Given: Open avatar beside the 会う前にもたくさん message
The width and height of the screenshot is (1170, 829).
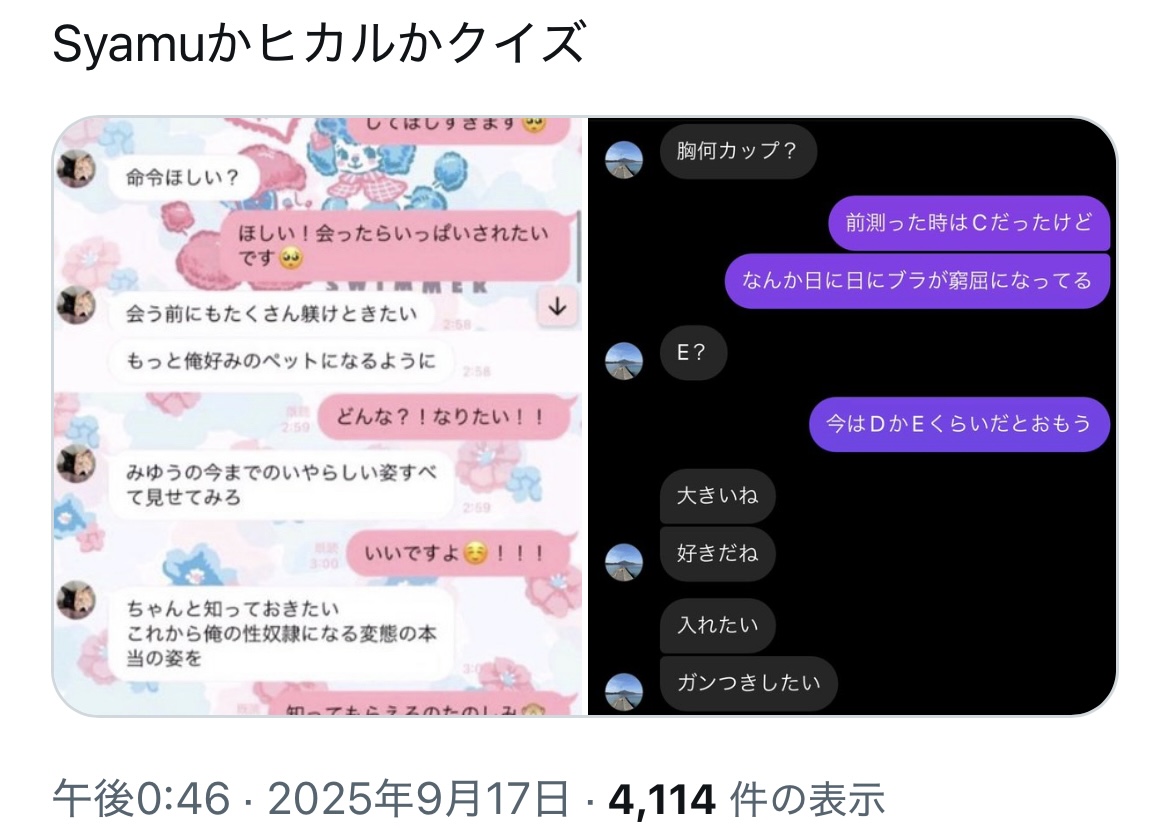Looking at the screenshot, I should [76, 304].
